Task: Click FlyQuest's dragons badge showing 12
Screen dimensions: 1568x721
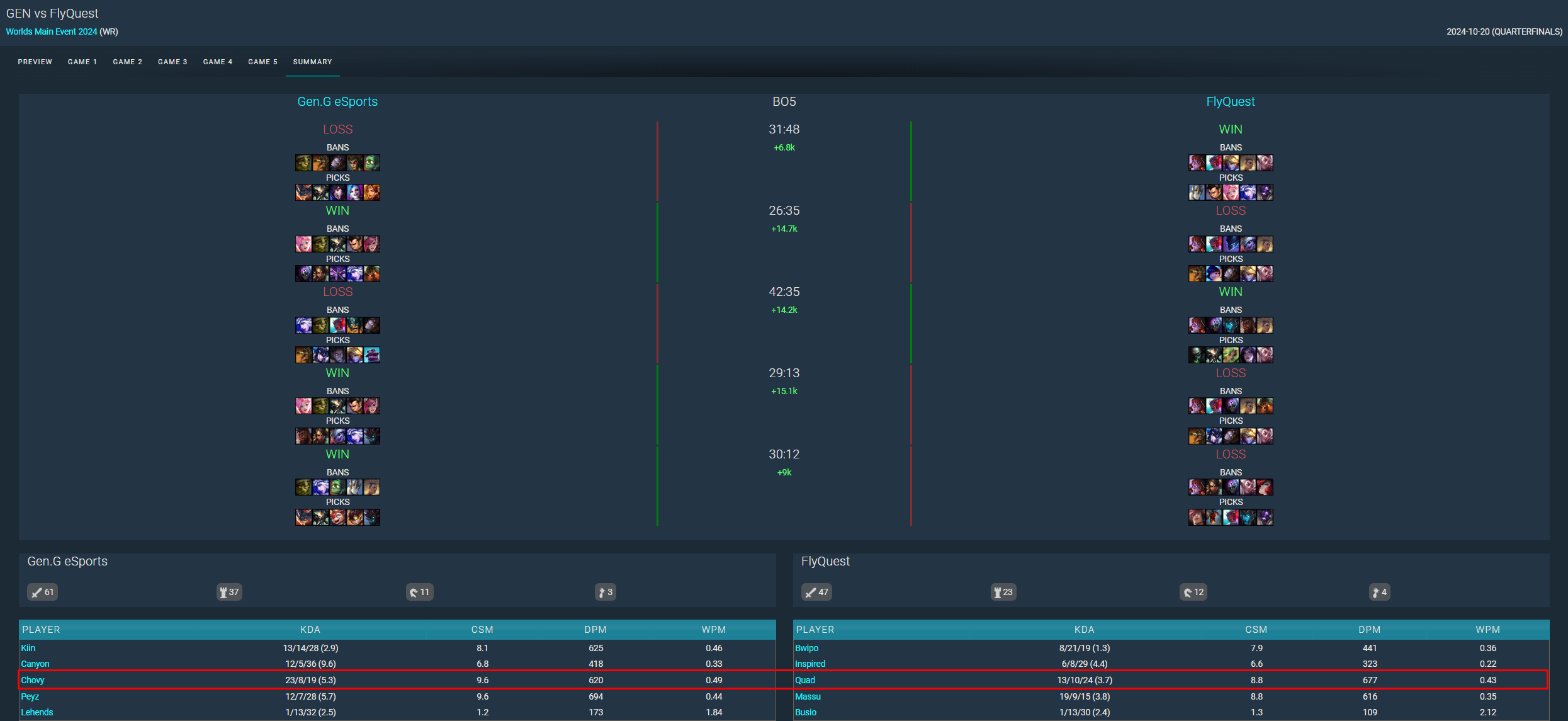Action: 1193,592
